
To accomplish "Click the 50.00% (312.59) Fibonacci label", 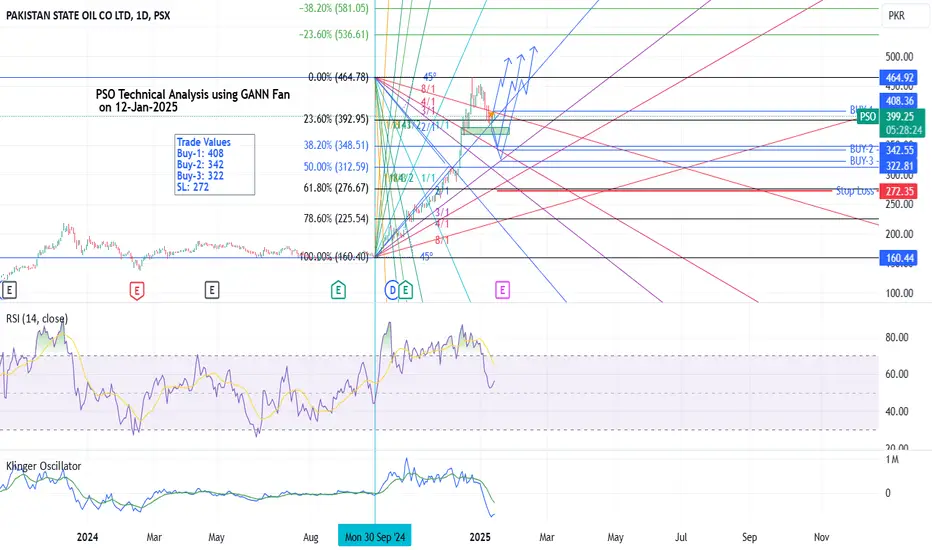I will 336,167.
